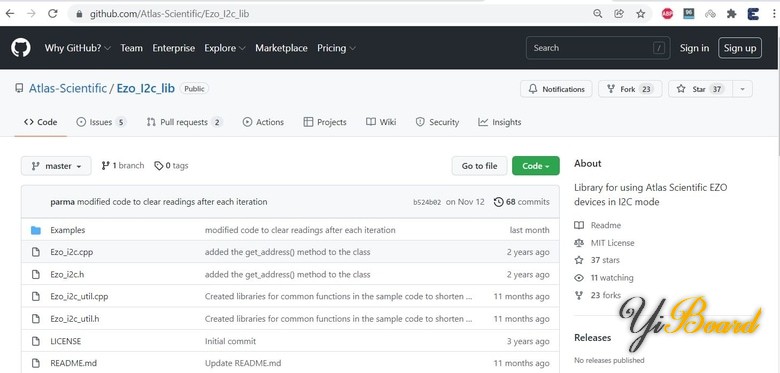The image size is (780, 373).
Task: Open the Actions tab
Action: pos(263,122)
